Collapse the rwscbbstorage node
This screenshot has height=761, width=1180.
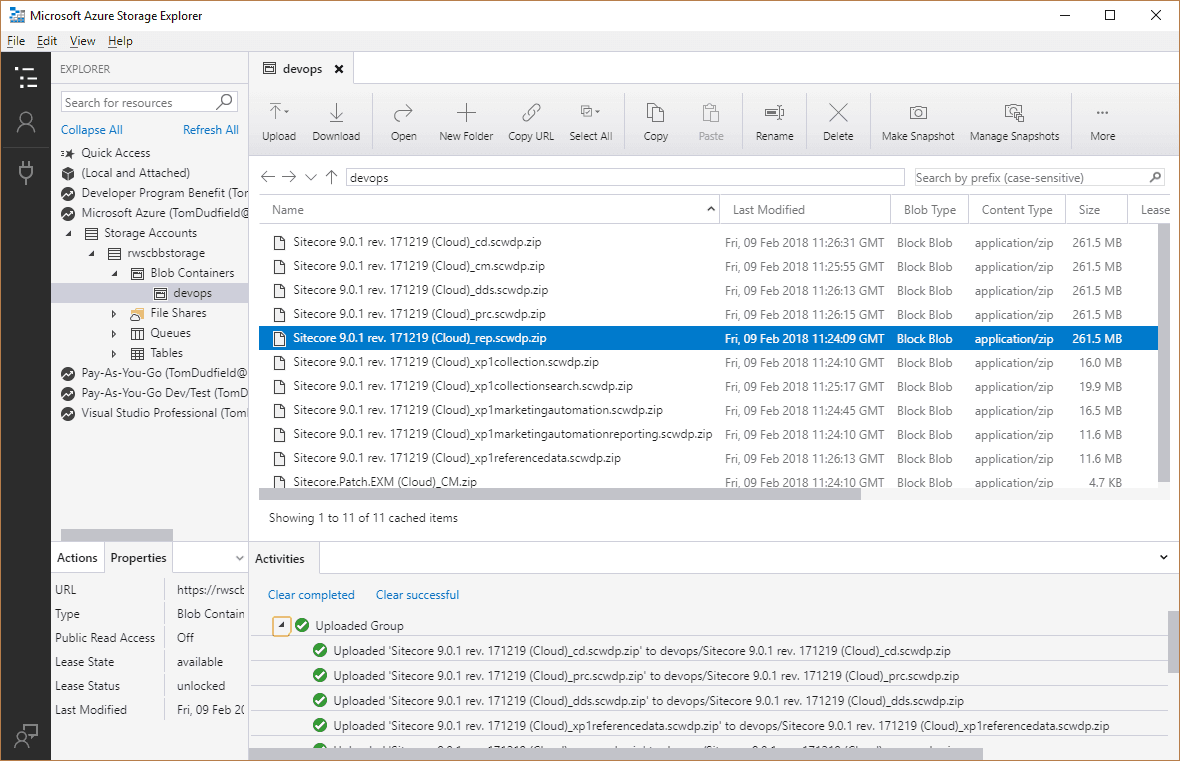click(x=92, y=254)
